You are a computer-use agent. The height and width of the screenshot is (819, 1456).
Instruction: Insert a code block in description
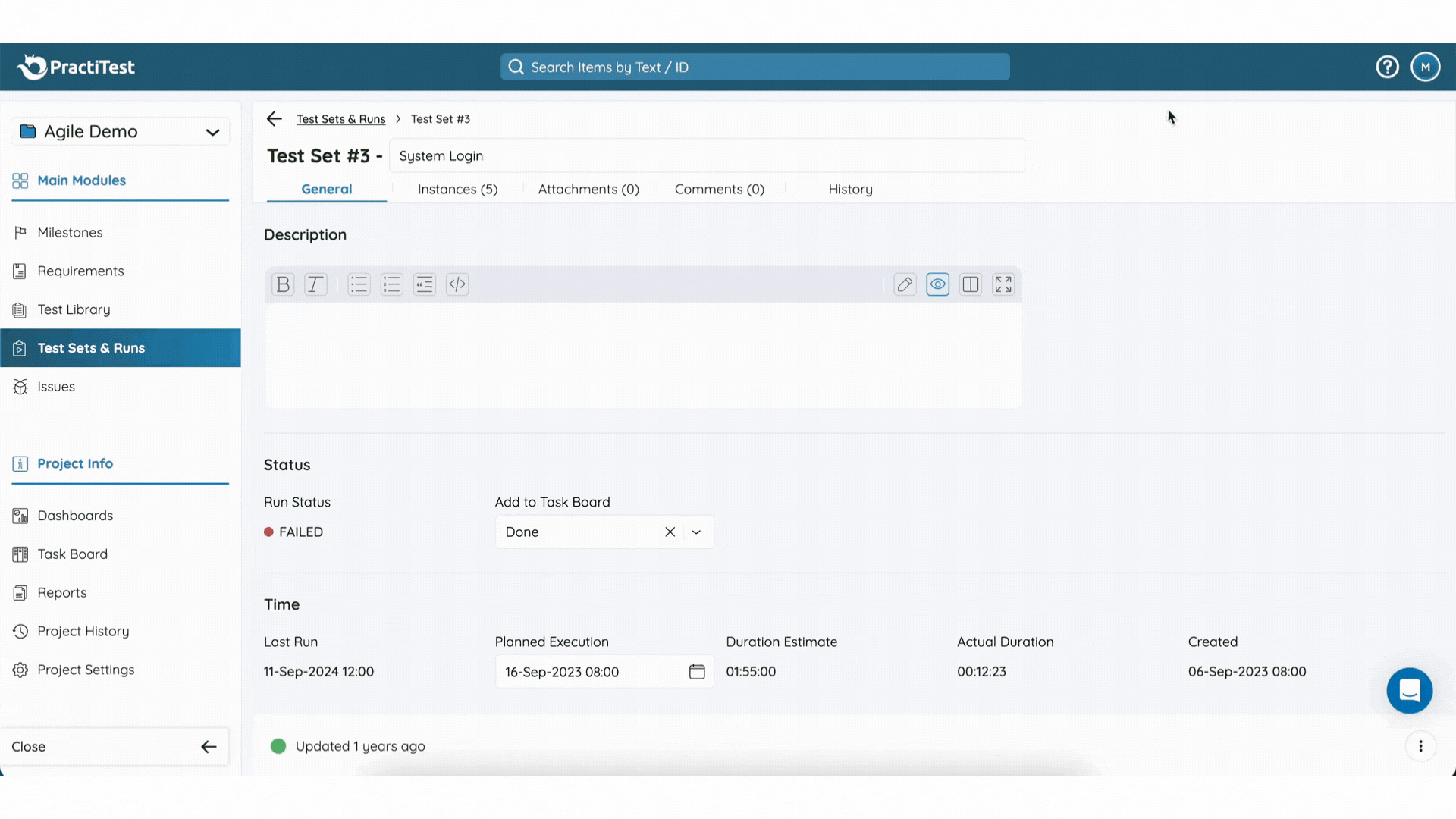tap(457, 284)
